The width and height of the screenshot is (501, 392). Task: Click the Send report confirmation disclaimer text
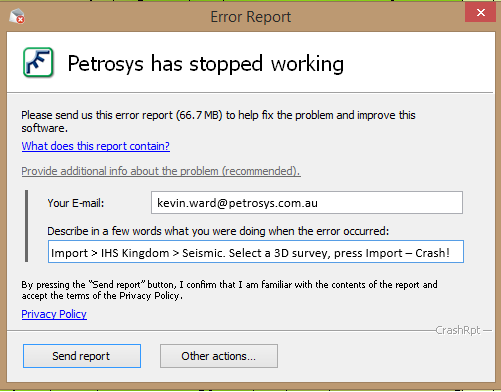pyautogui.click(x=229, y=290)
